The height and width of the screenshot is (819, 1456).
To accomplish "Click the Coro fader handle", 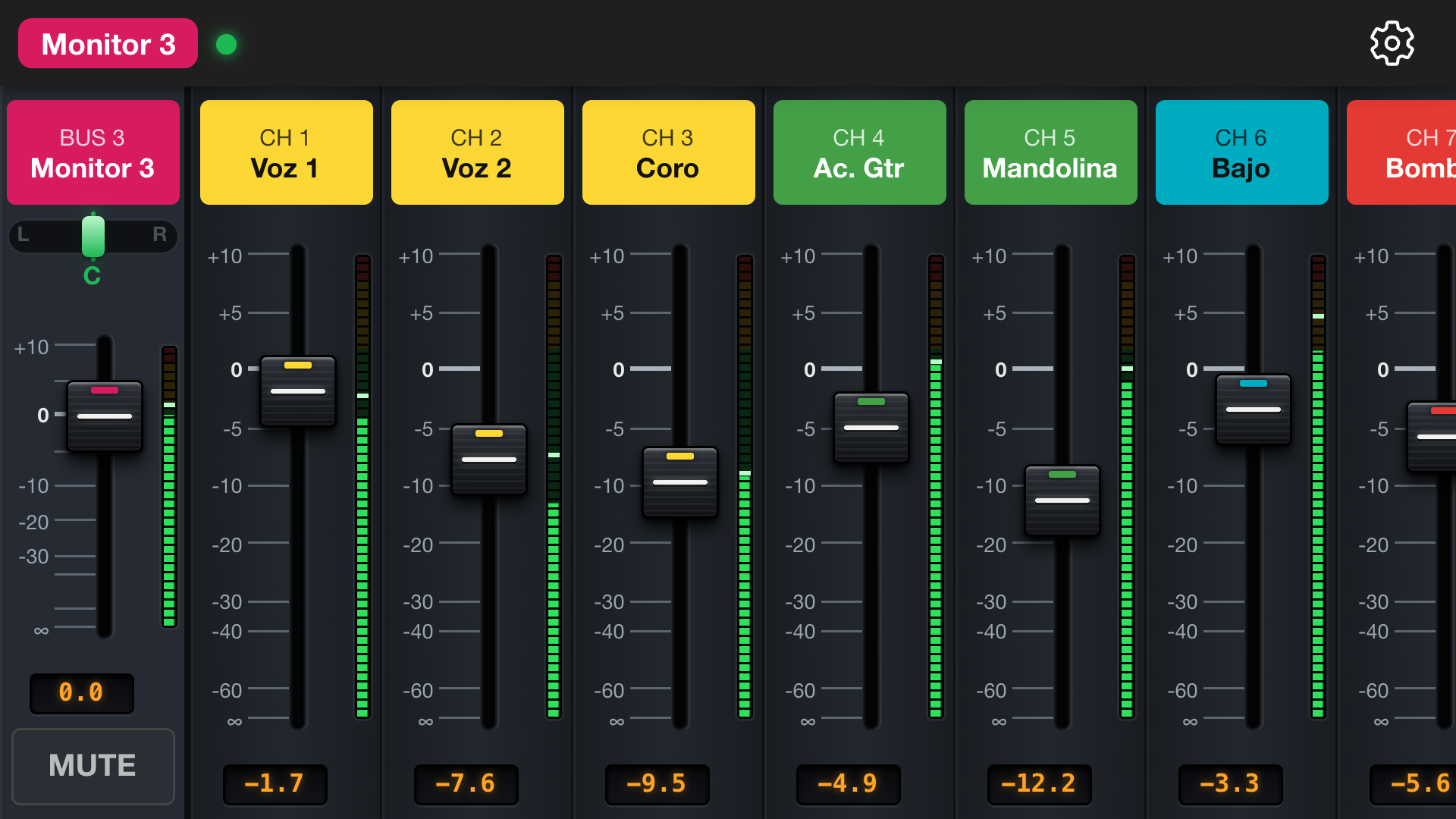I will 680,482.
